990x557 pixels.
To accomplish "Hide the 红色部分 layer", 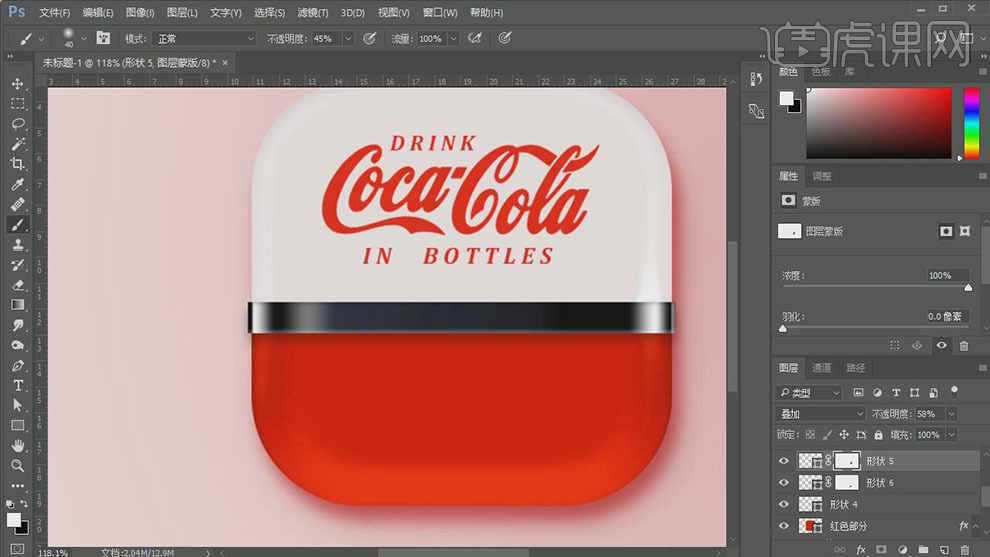I will coord(785,526).
